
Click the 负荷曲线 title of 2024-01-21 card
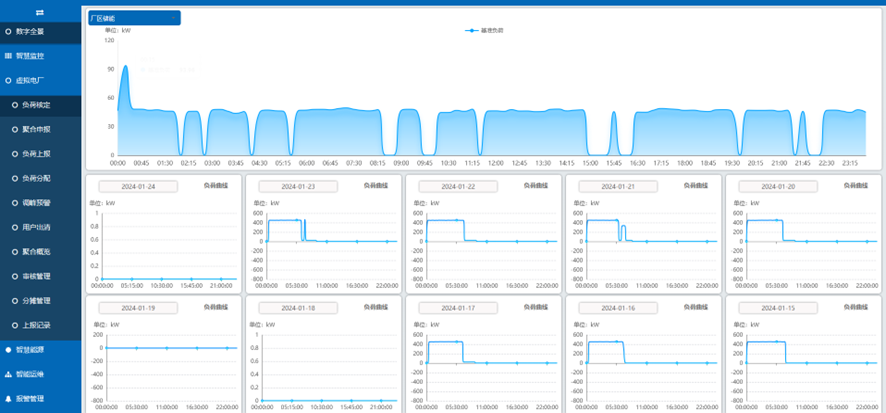point(696,185)
